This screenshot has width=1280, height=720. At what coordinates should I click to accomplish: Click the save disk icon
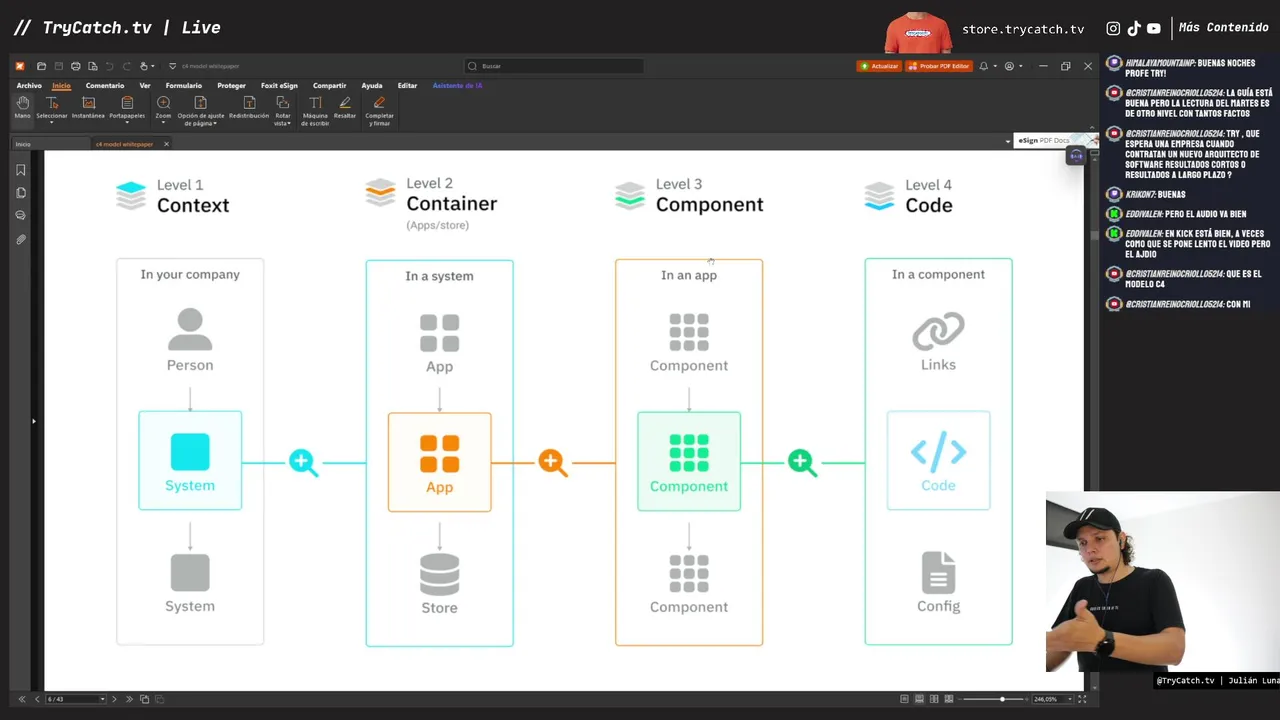pos(58,66)
